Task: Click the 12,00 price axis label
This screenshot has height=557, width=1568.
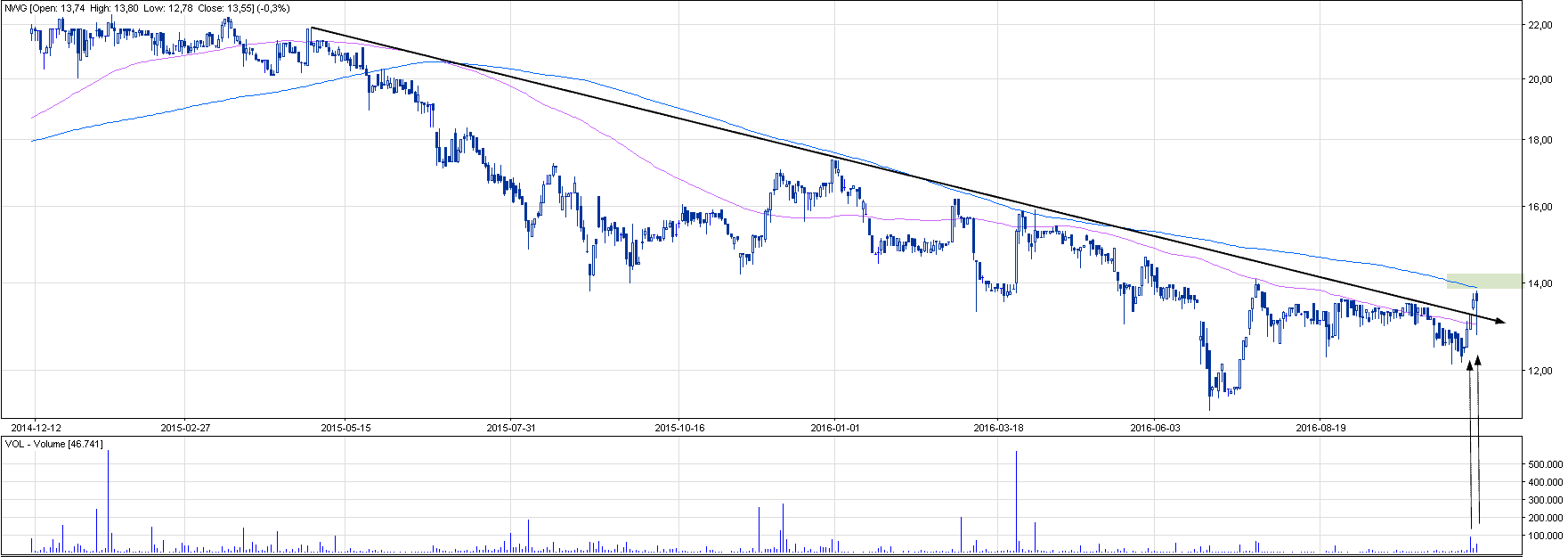Action: [1540, 371]
